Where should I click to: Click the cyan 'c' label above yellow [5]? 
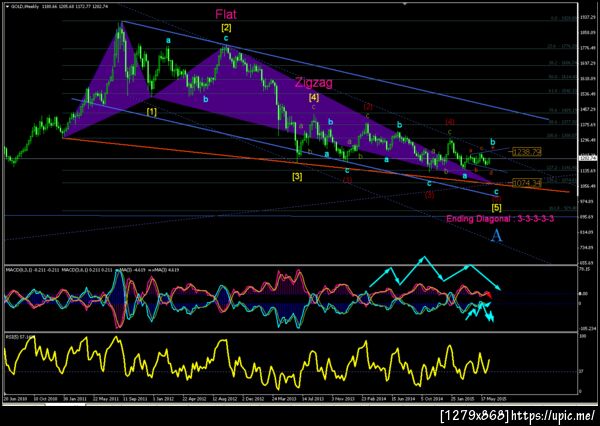pyautogui.click(x=496, y=191)
